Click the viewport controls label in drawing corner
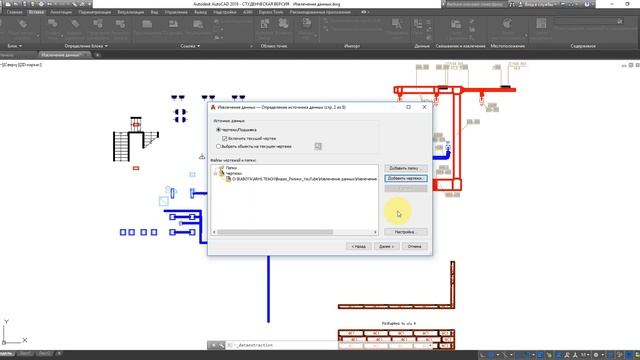 pyautogui.click(x=22, y=64)
